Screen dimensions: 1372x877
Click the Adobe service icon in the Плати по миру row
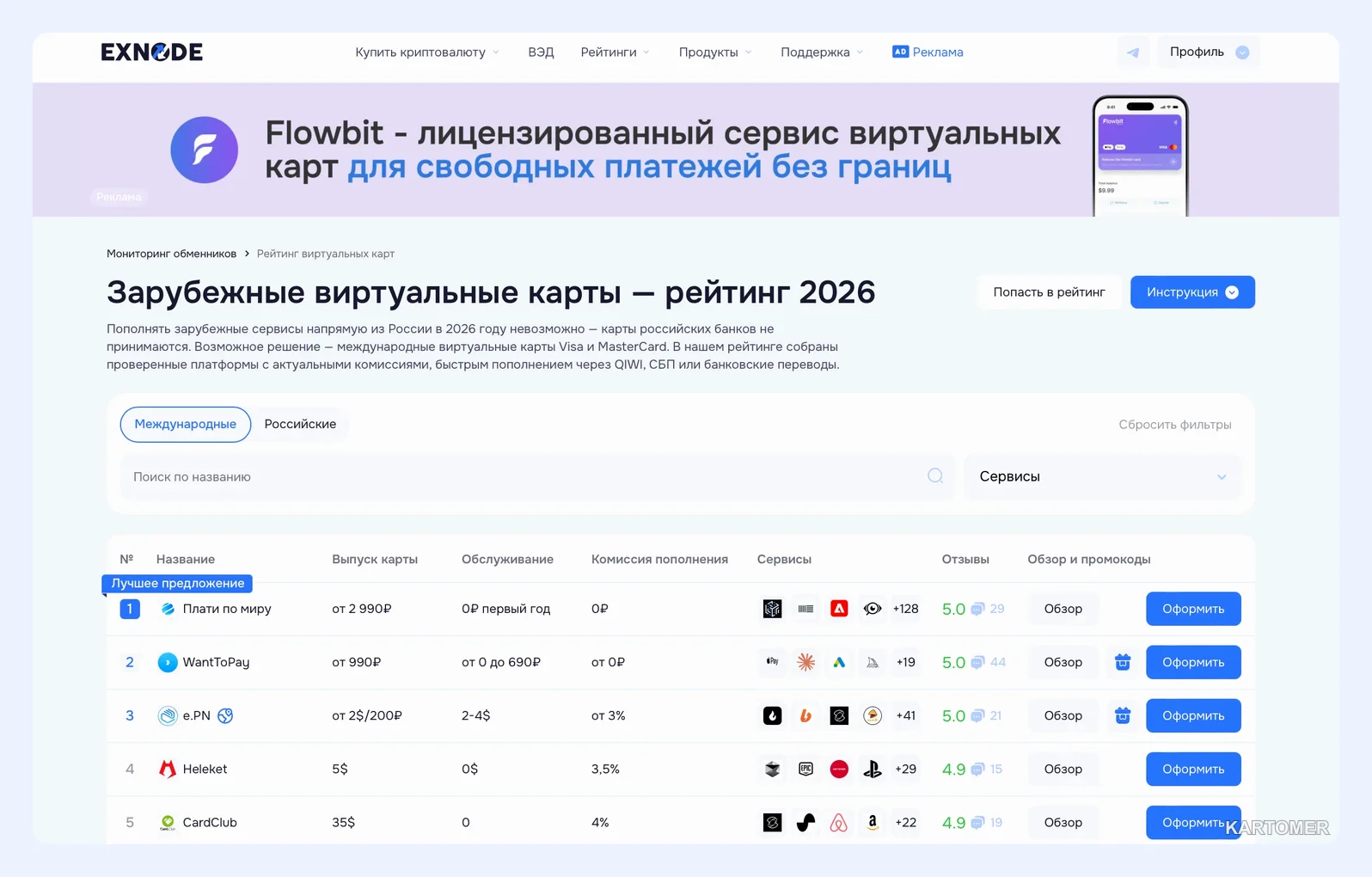(839, 609)
